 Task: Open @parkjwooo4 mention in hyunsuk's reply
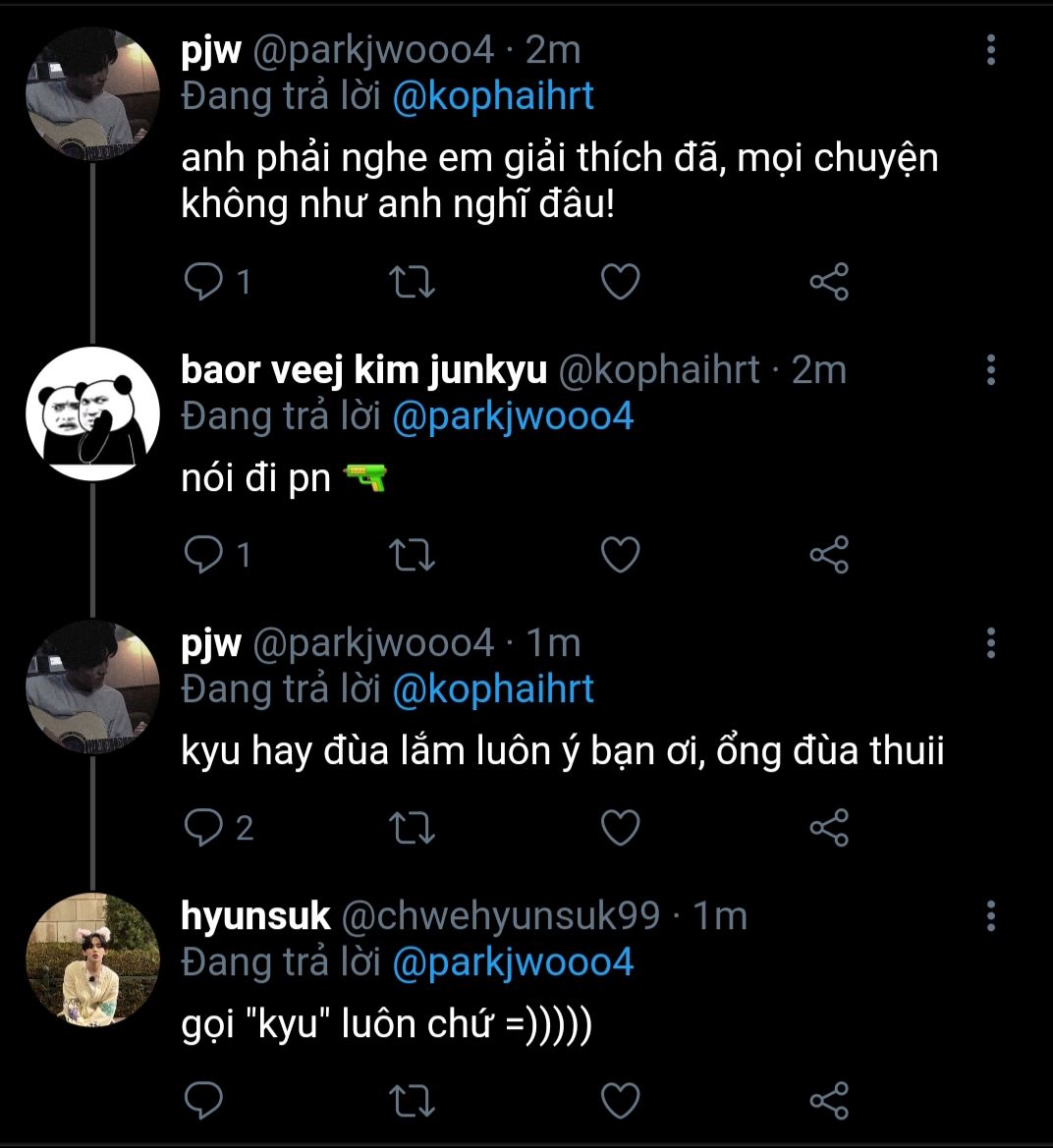pos(513,961)
